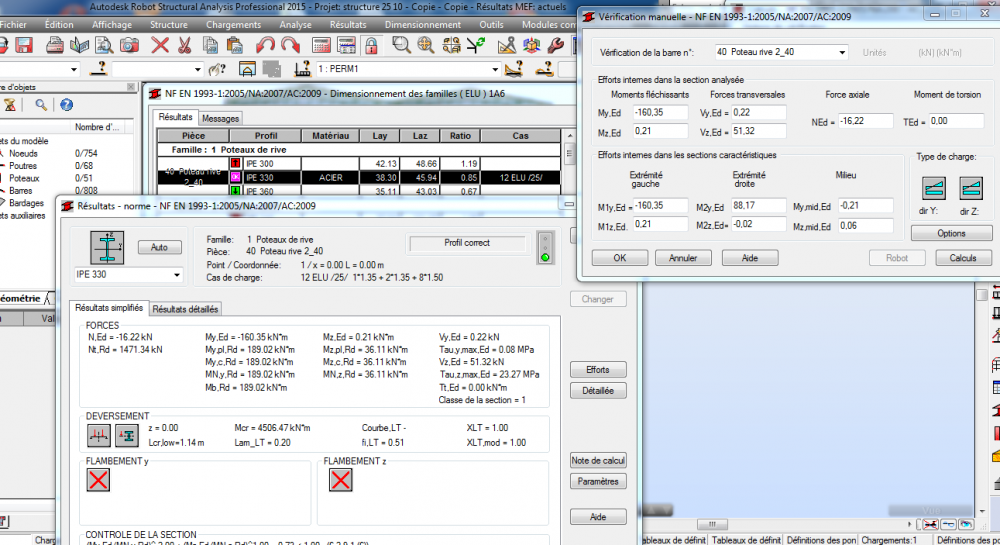Click the zoom-all pan magnifier icon
This screenshot has height=545, width=1000.
426,45
